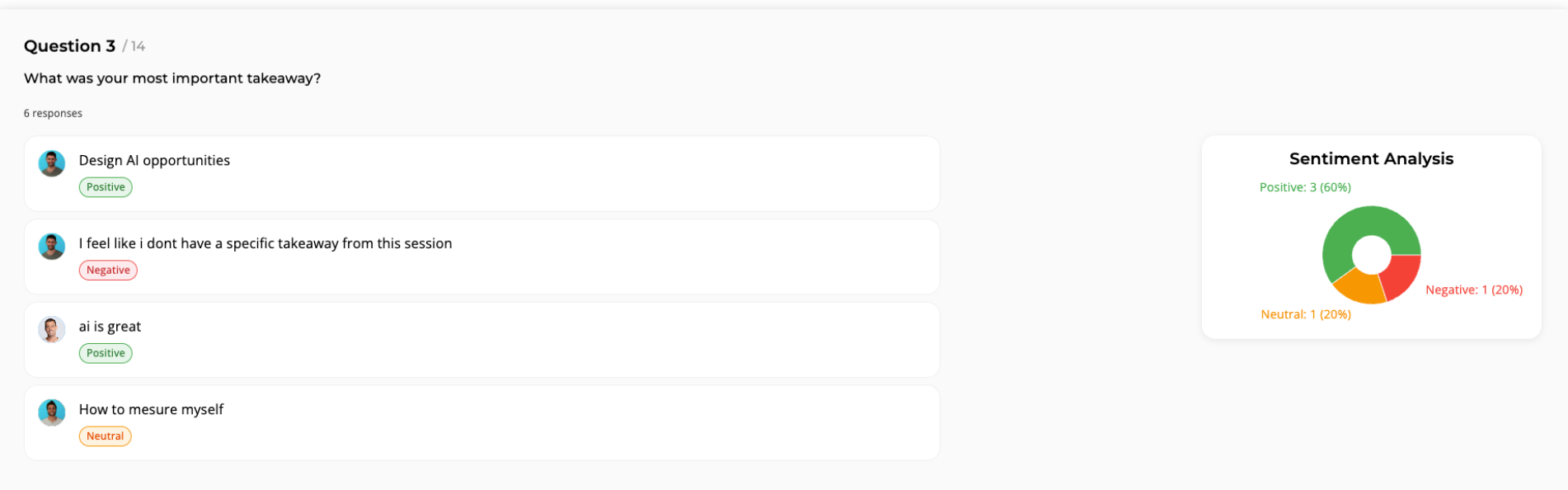Click the question text about most important takeaway
1568x490 pixels.
[x=172, y=78]
